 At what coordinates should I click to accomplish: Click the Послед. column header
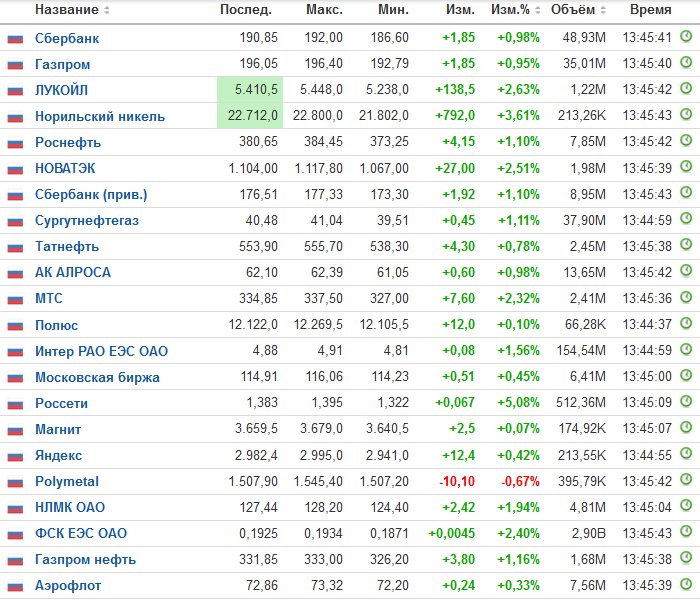(246, 10)
